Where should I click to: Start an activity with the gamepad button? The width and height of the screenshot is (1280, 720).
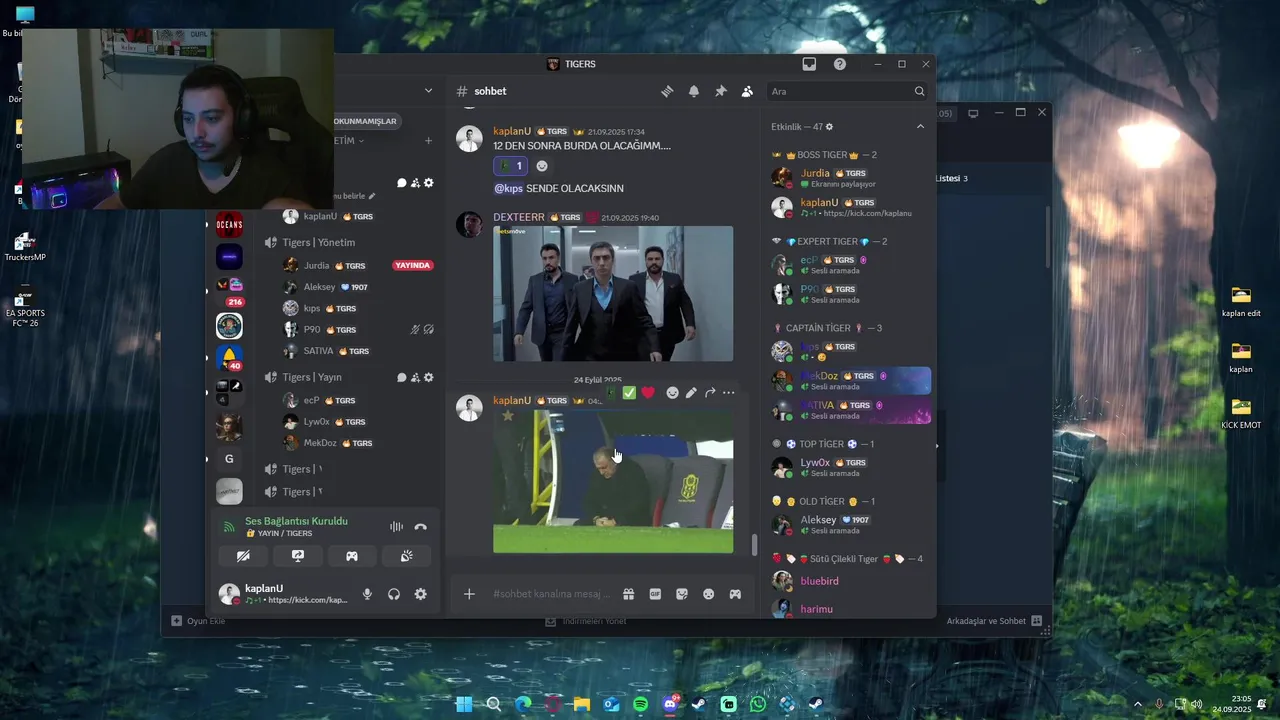coord(352,556)
